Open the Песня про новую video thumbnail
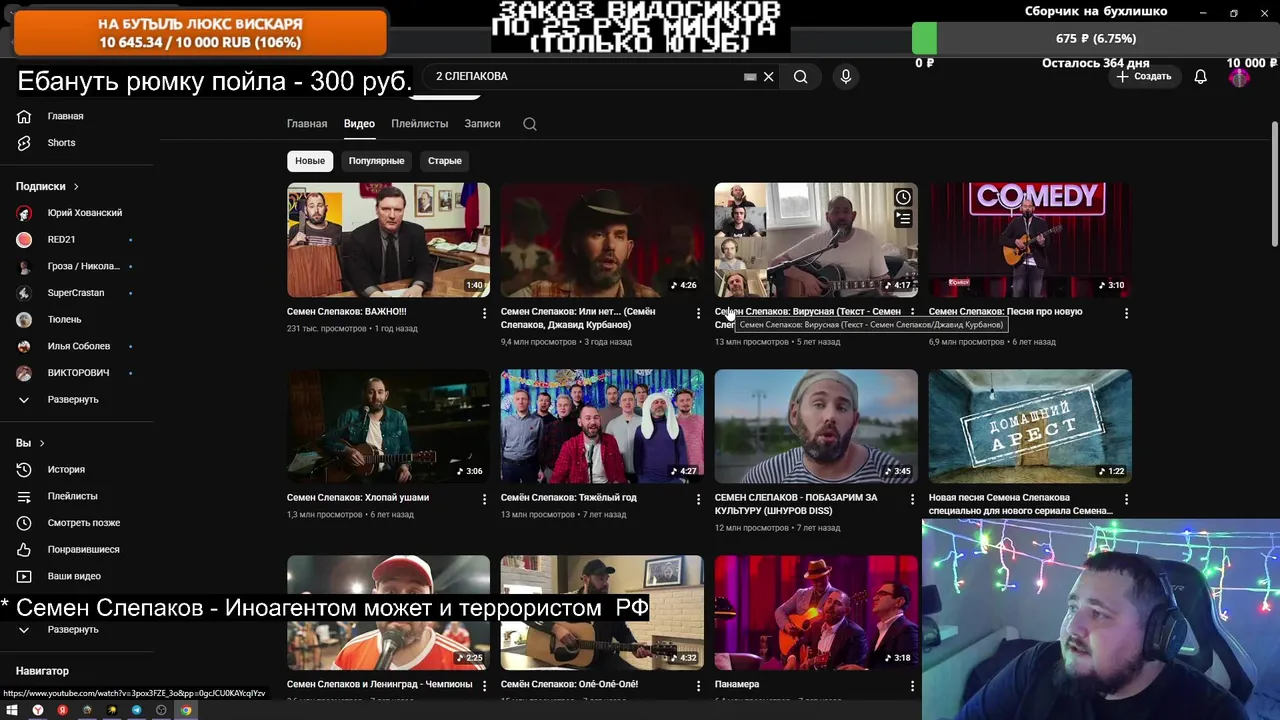Viewport: 1280px width, 720px height. [1030, 240]
